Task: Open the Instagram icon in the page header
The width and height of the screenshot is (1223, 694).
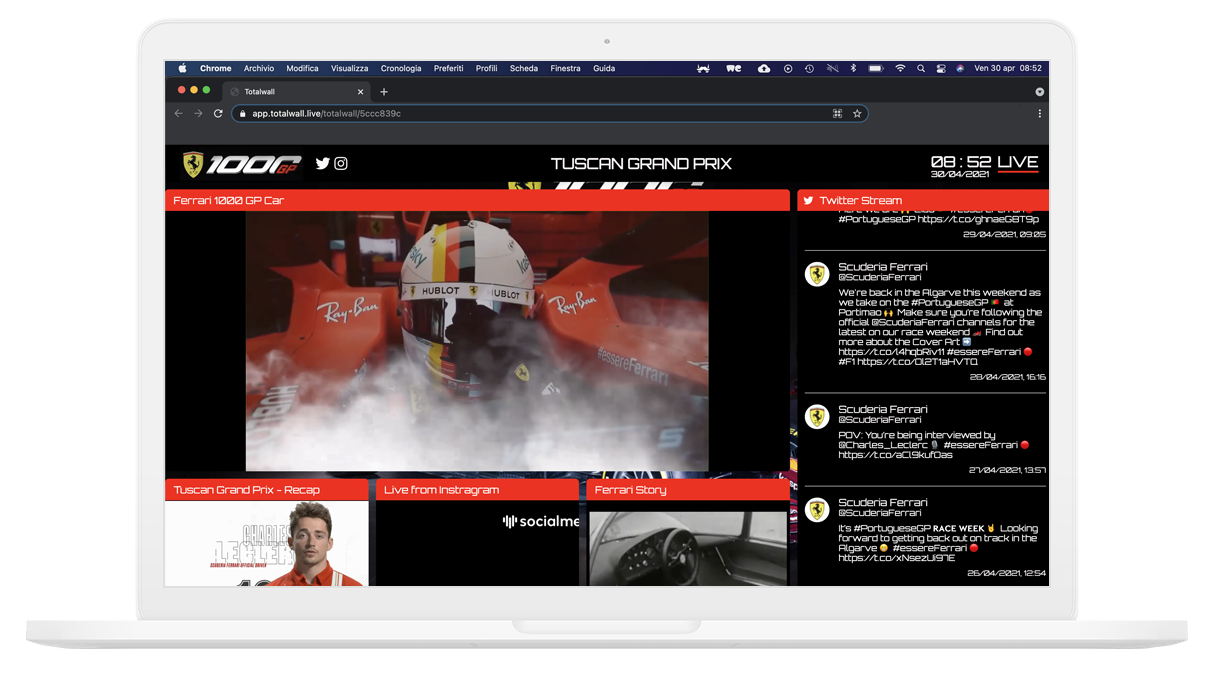Action: 341,163
